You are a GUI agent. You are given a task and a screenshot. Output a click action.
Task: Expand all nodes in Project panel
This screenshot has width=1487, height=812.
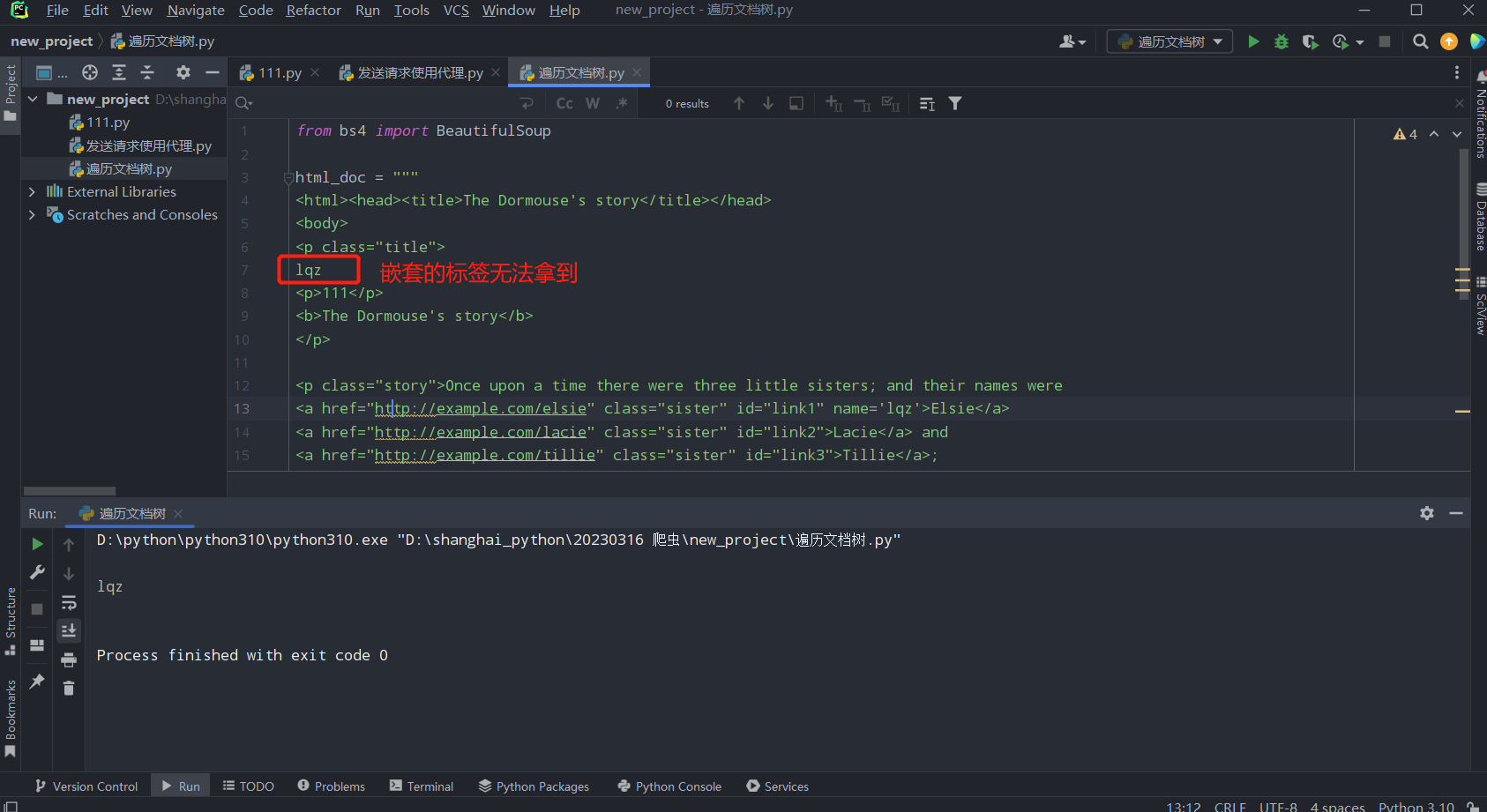119,72
